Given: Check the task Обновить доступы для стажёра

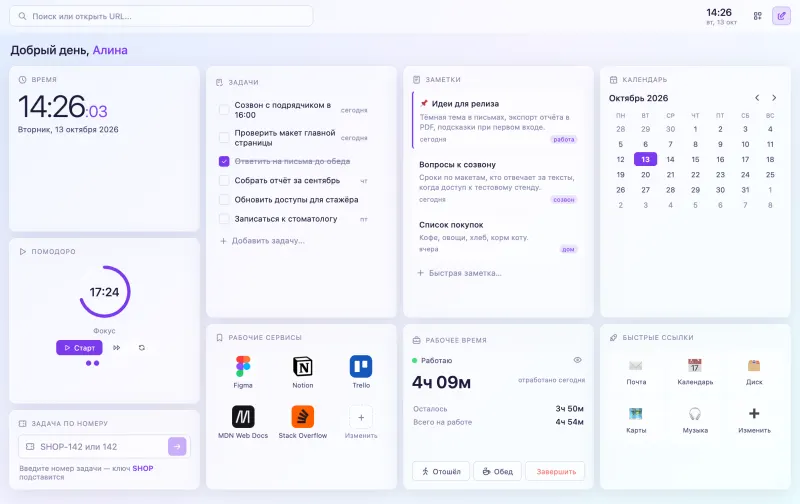Looking at the screenshot, I should coord(224,199).
